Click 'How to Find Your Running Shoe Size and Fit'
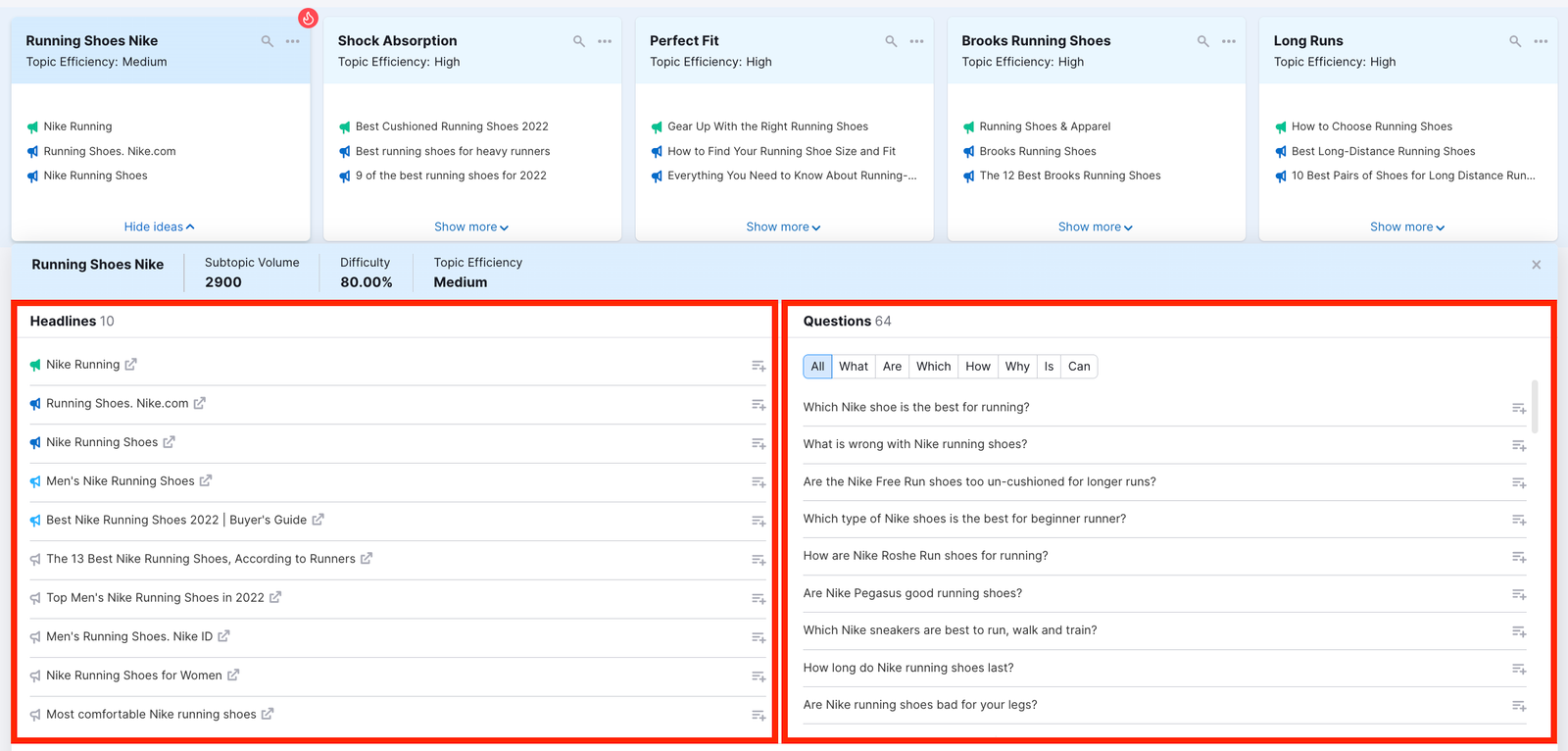 pos(781,151)
